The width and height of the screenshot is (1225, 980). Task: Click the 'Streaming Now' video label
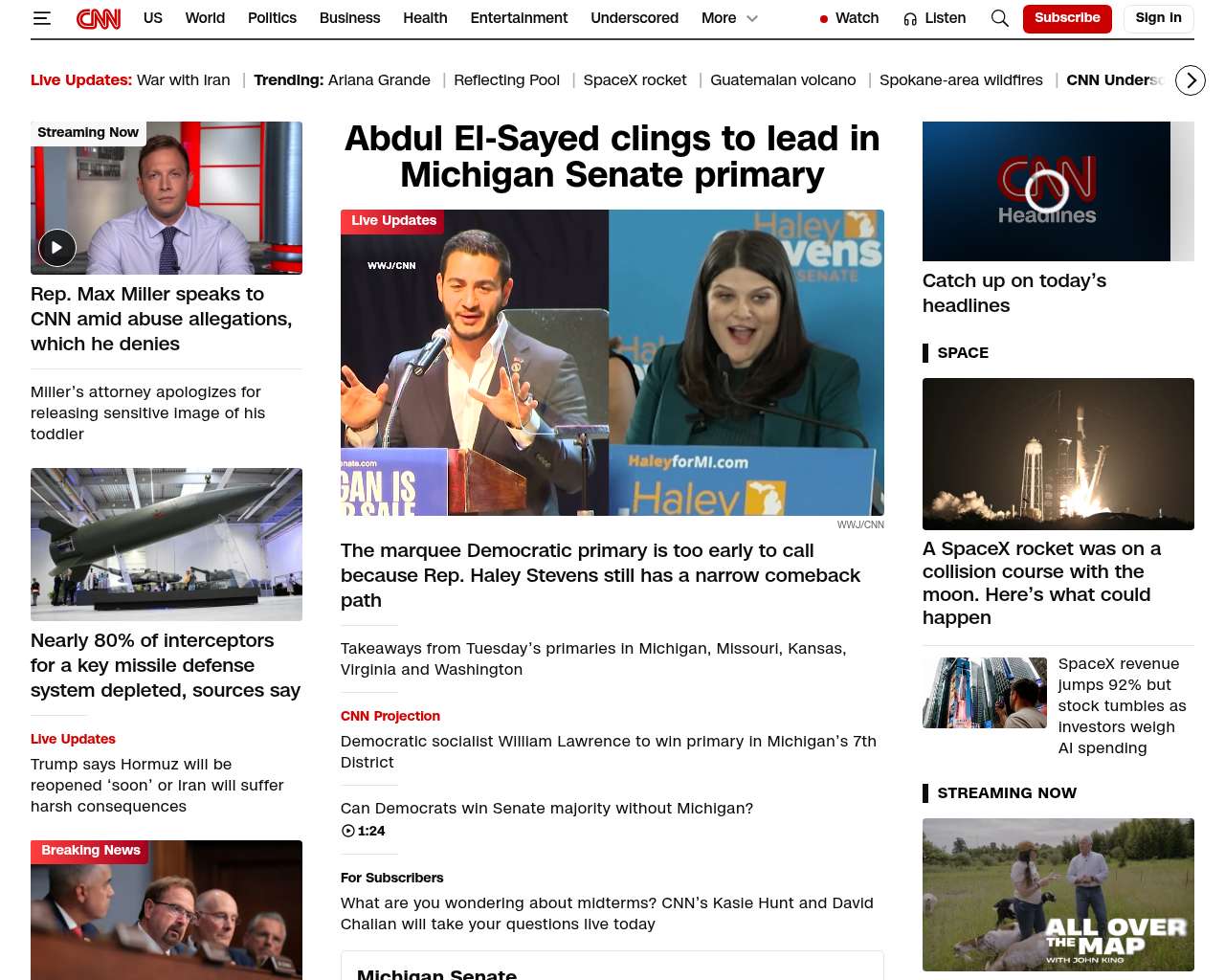pyautogui.click(x=88, y=133)
